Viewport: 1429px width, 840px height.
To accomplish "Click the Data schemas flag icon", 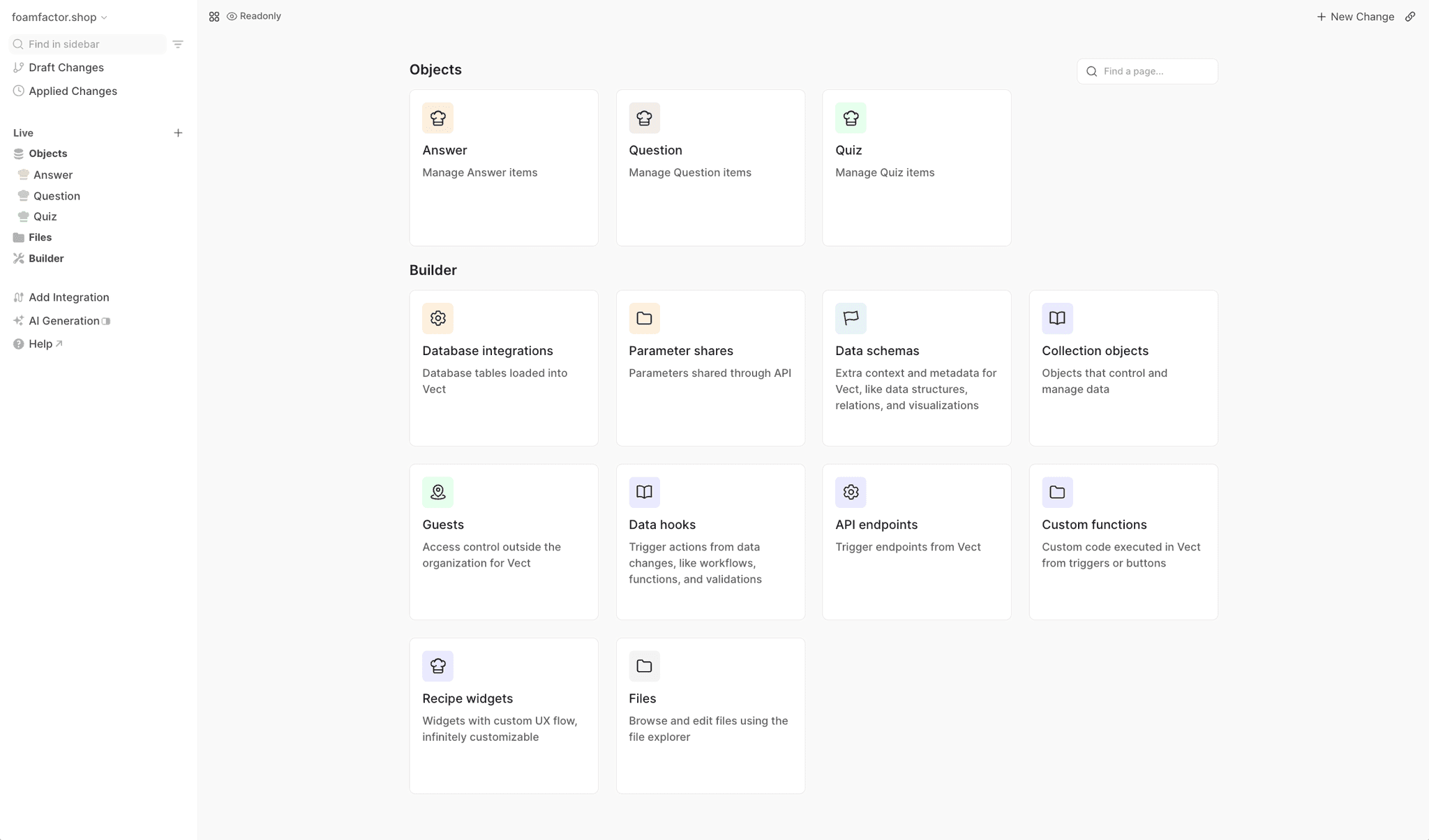I will (851, 318).
